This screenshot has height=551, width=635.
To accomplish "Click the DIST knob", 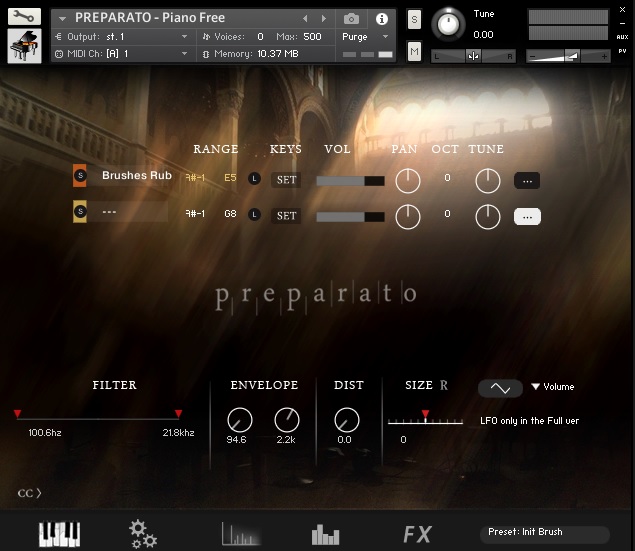I will coord(347,420).
